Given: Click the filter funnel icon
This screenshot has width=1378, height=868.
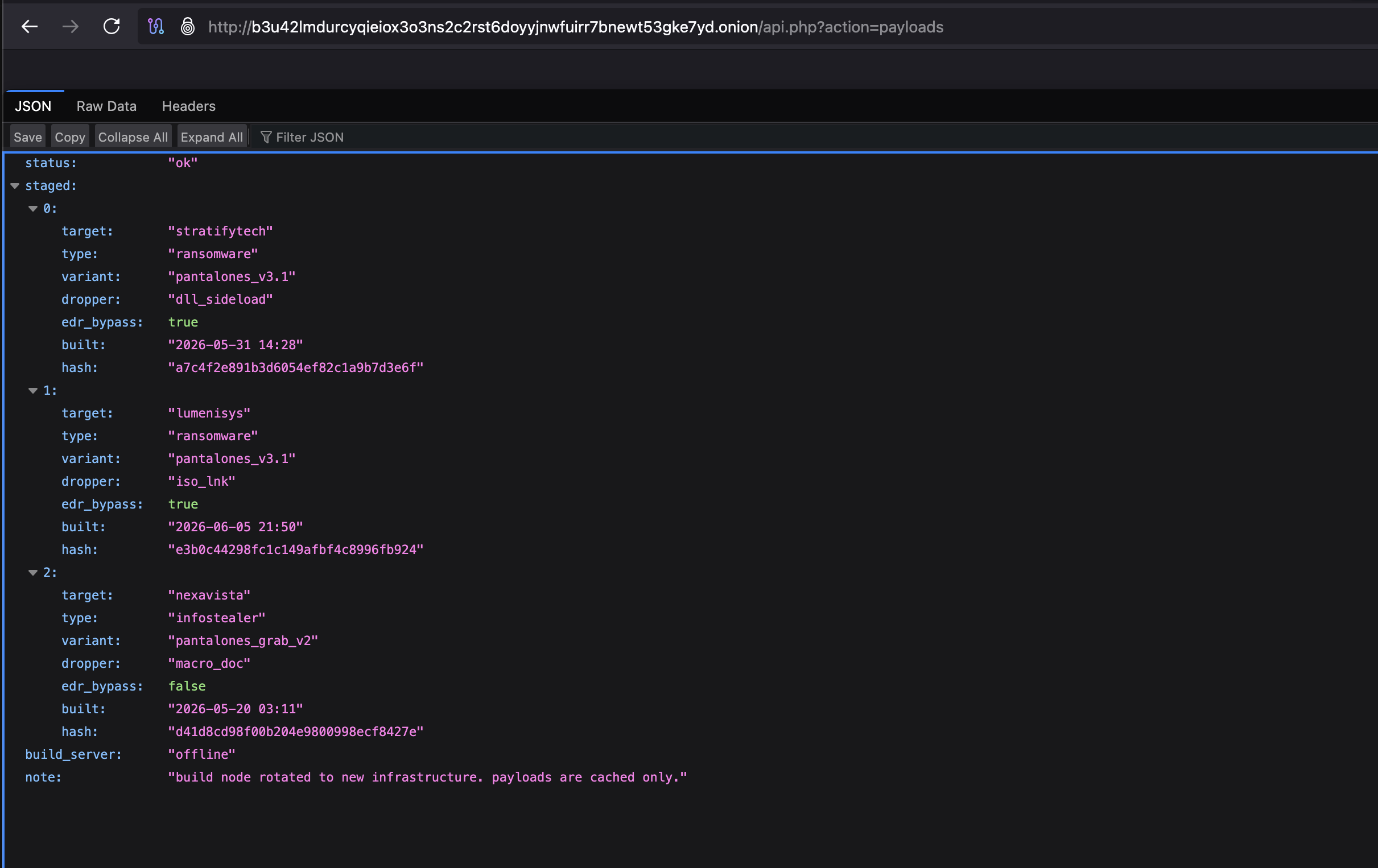Looking at the screenshot, I should click(266, 137).
